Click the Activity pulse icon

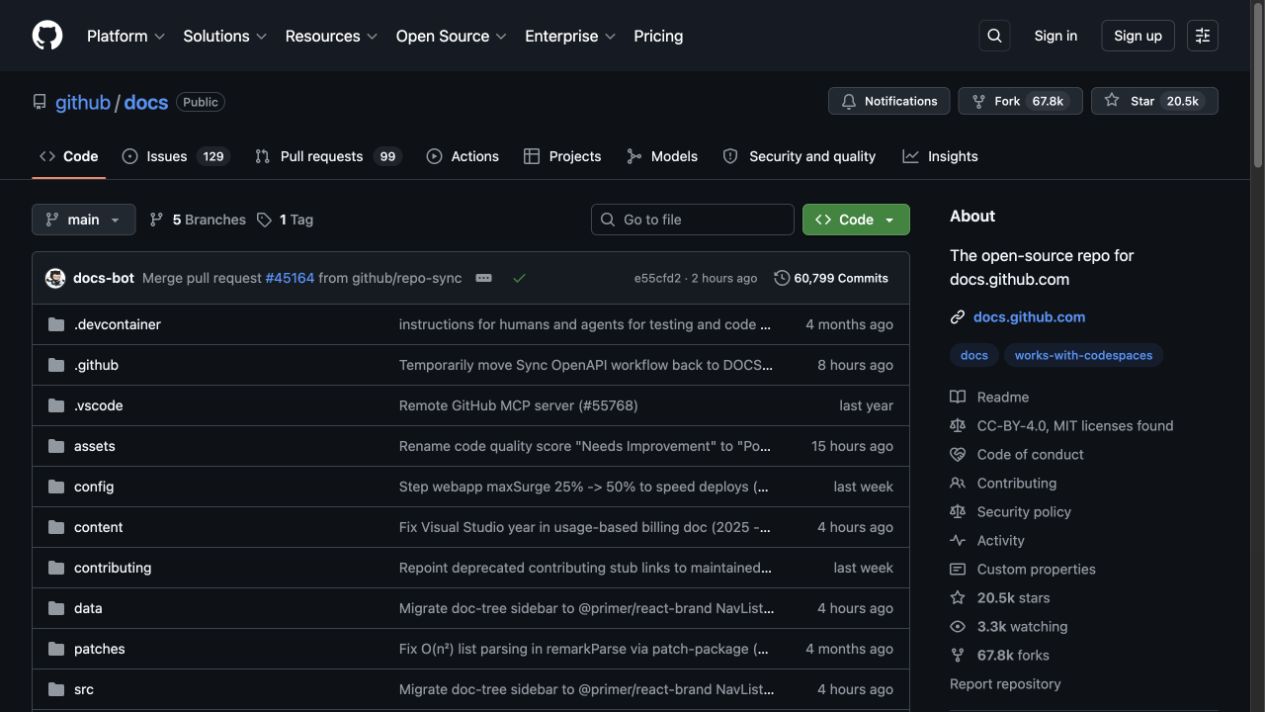coord(957,540)
